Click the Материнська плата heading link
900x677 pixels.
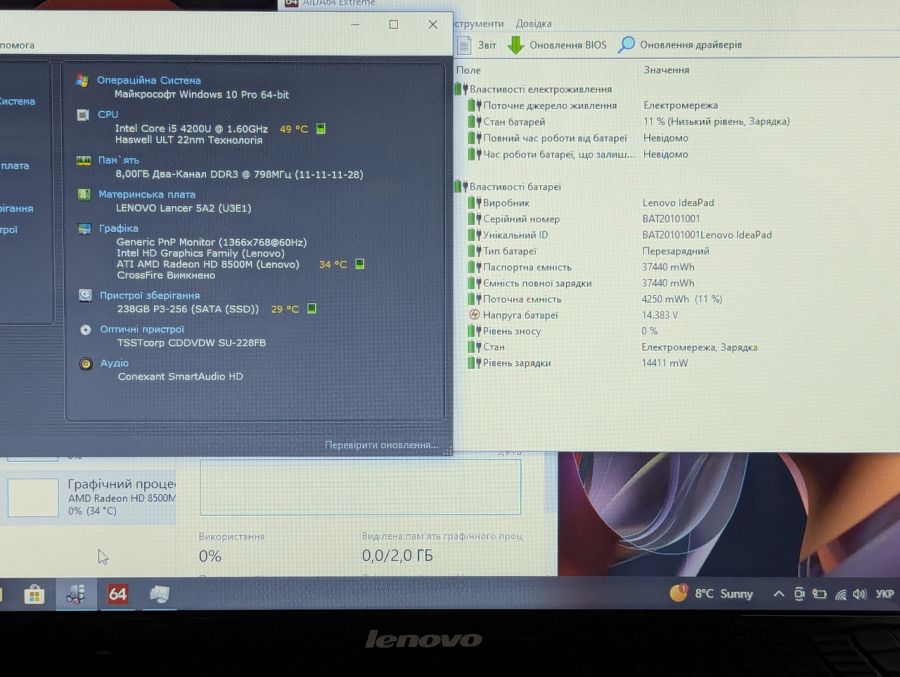pos(147,194)
